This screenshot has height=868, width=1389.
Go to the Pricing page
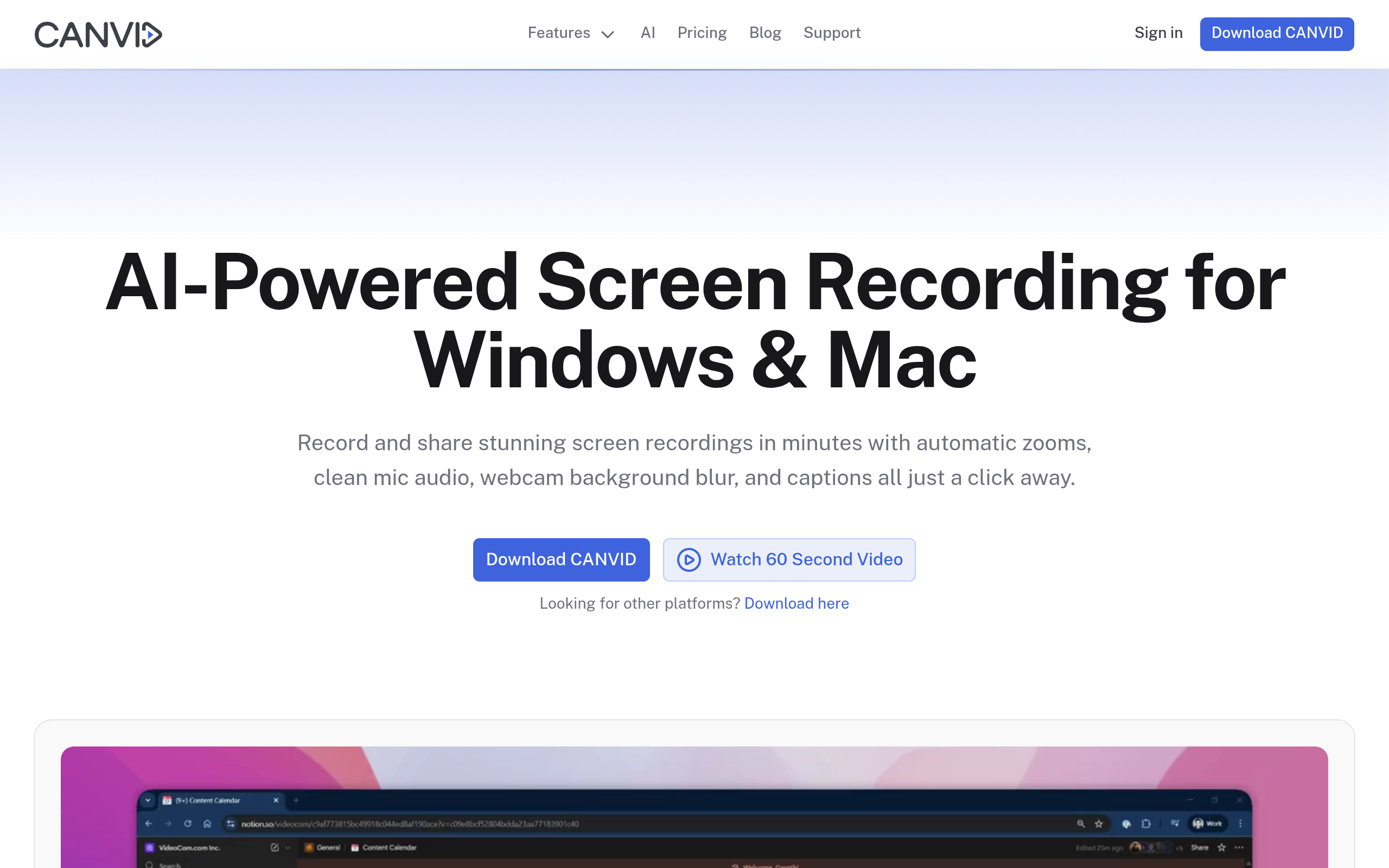[702, 33]
